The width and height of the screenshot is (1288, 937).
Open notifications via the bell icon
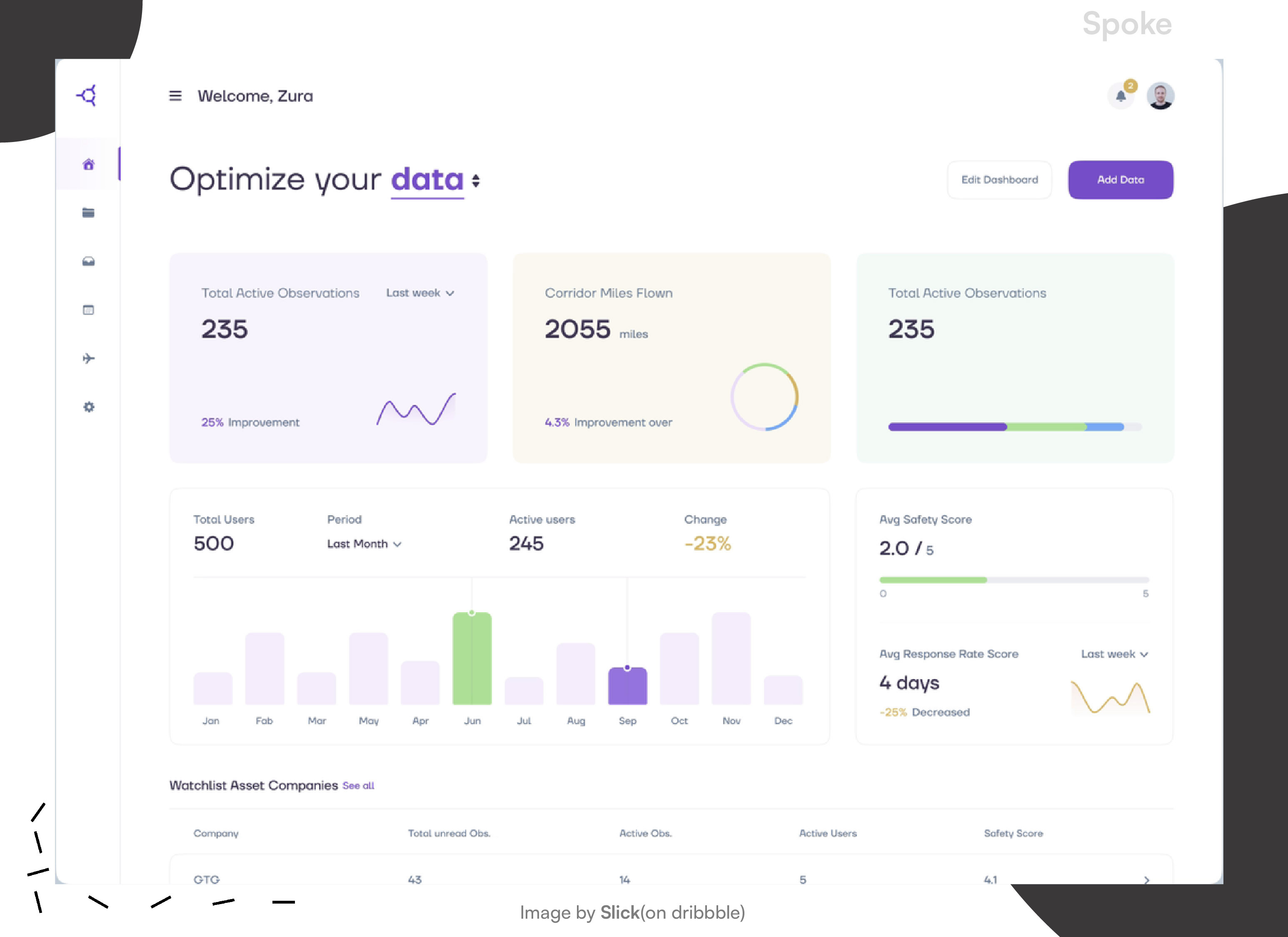point(1121,95)
